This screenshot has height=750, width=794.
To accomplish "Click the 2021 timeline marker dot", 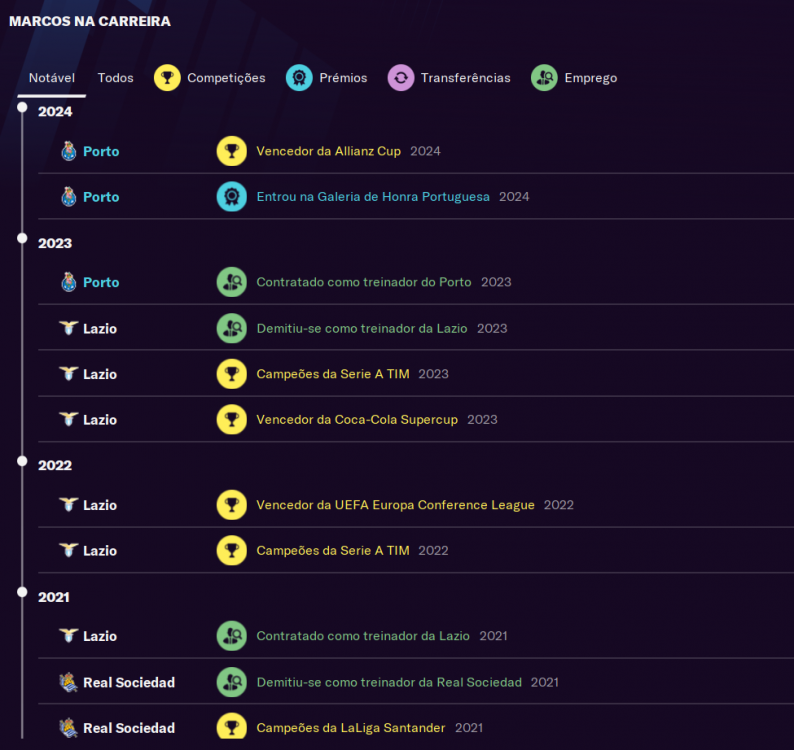I will coord(22,592).
